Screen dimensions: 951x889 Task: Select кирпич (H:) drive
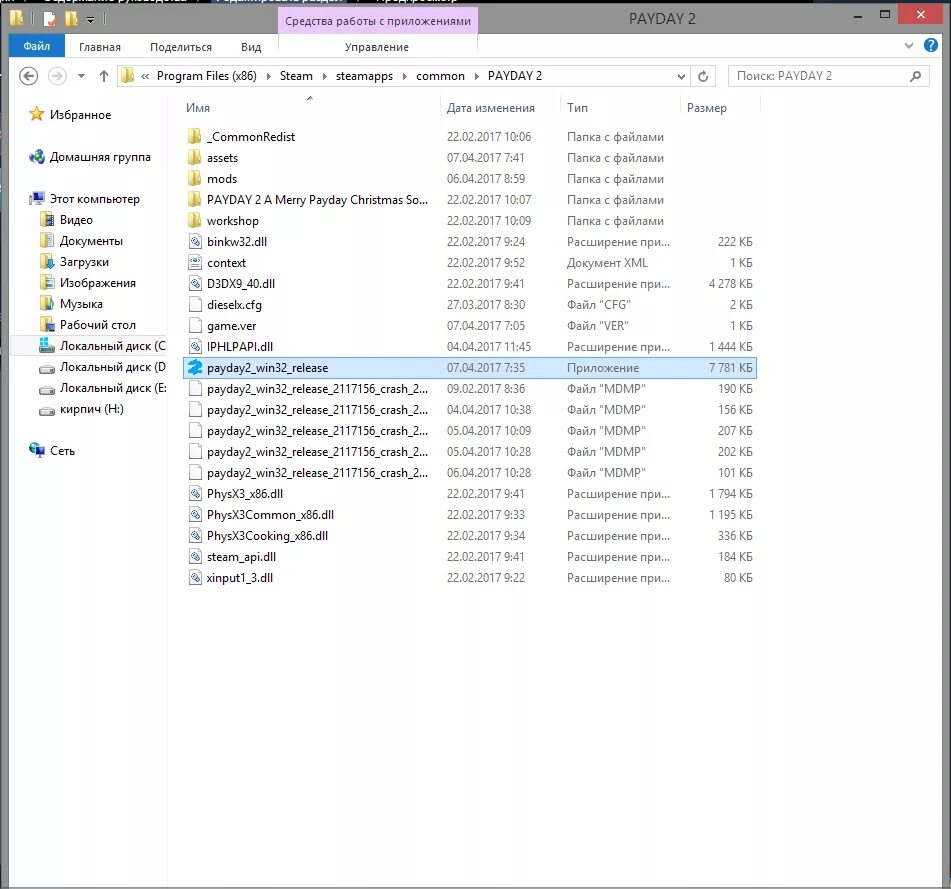click(91, 409)
